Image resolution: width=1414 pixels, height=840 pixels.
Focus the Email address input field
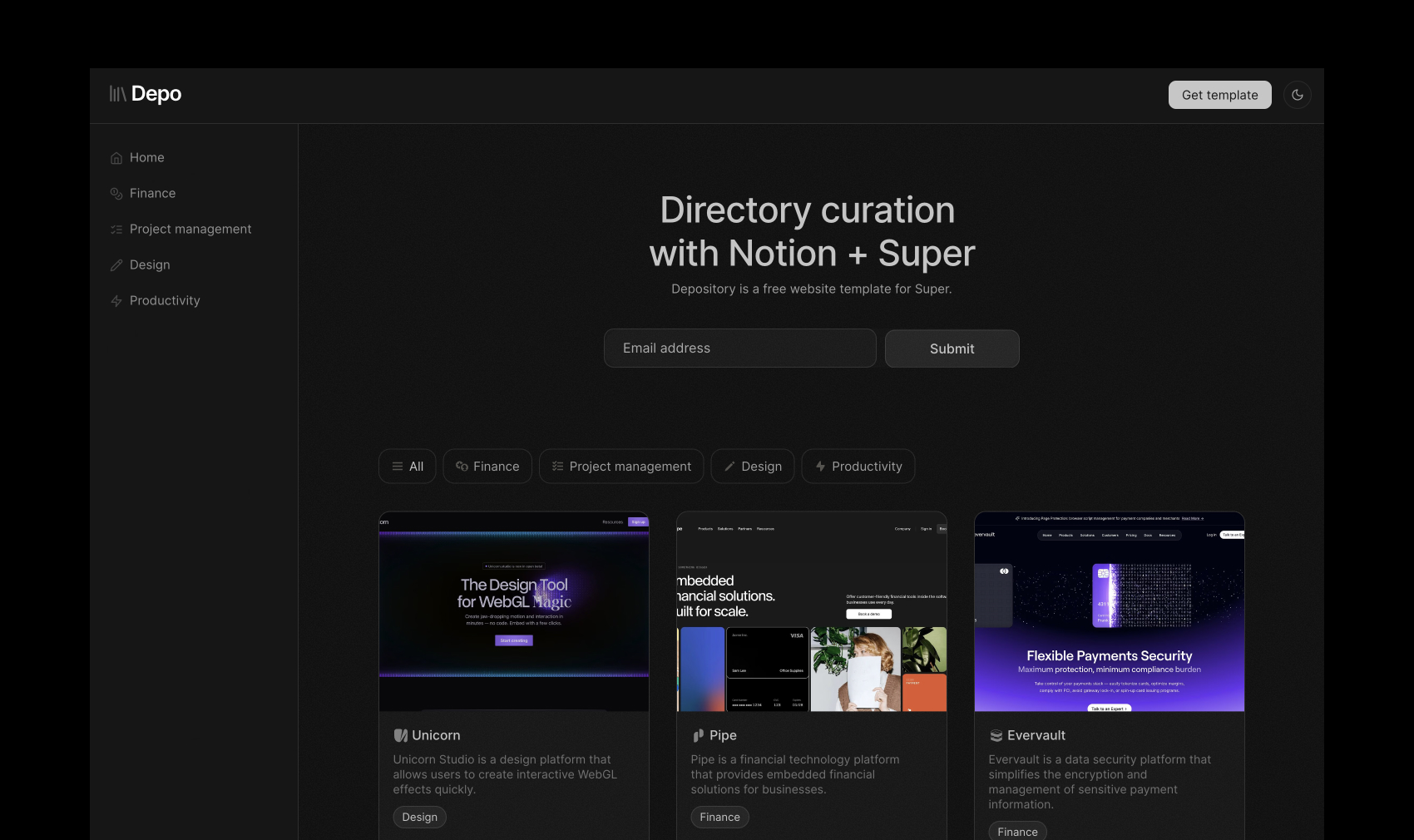click(x=739, y=348)
